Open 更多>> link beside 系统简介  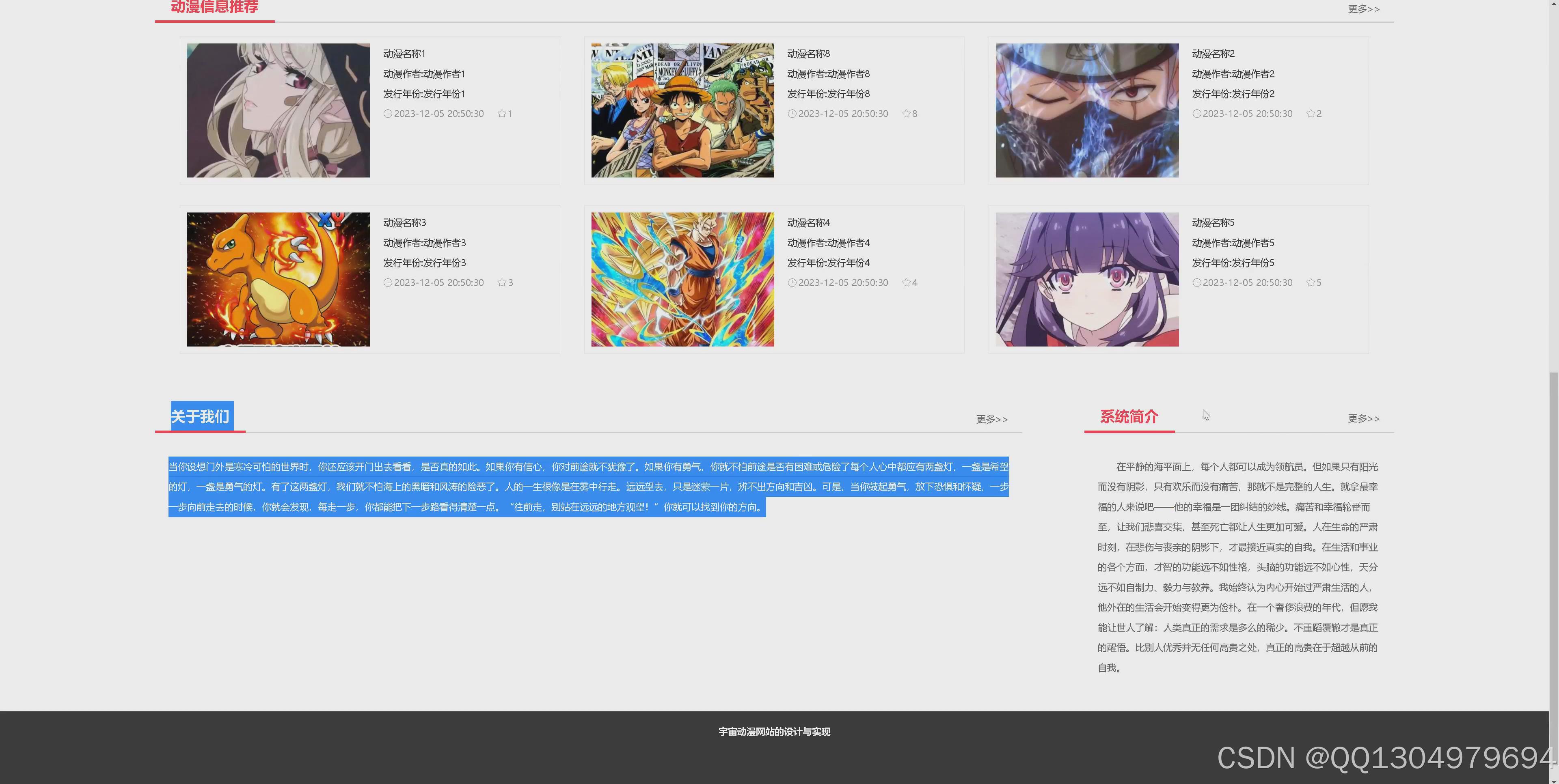(1363, 419)
